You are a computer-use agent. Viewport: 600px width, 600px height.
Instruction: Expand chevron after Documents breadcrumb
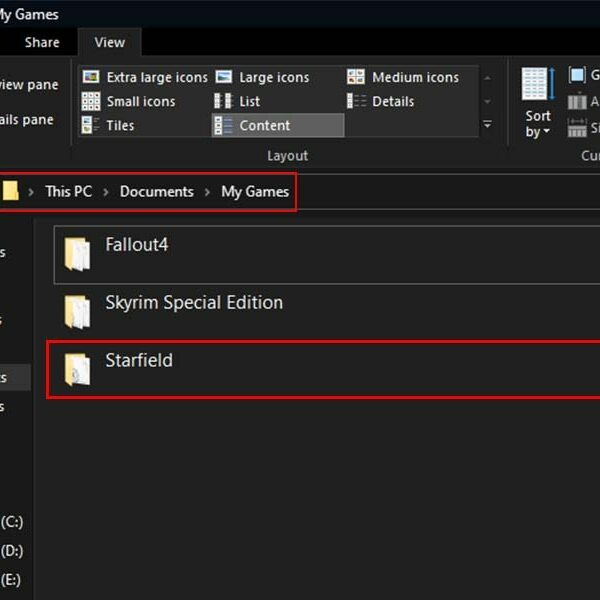click(x=207, y=192)
